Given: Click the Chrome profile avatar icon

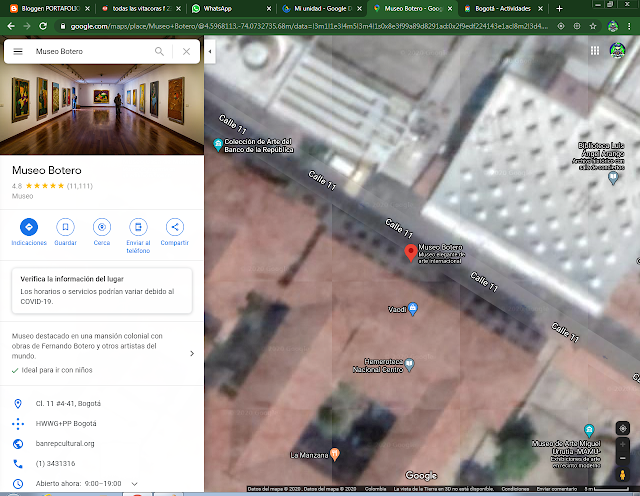Looking at the screenshot, I should (613, 26).
